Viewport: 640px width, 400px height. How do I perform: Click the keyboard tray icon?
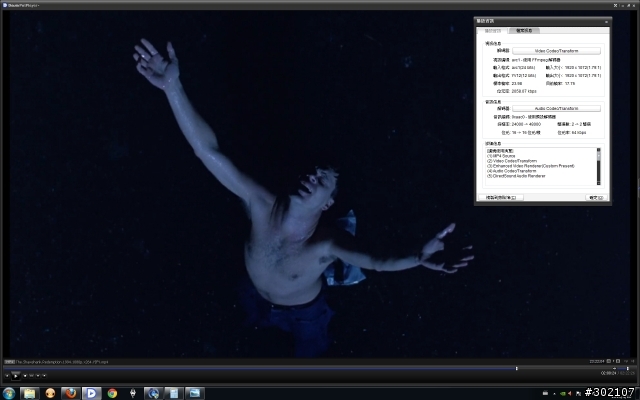pos(545,393)
